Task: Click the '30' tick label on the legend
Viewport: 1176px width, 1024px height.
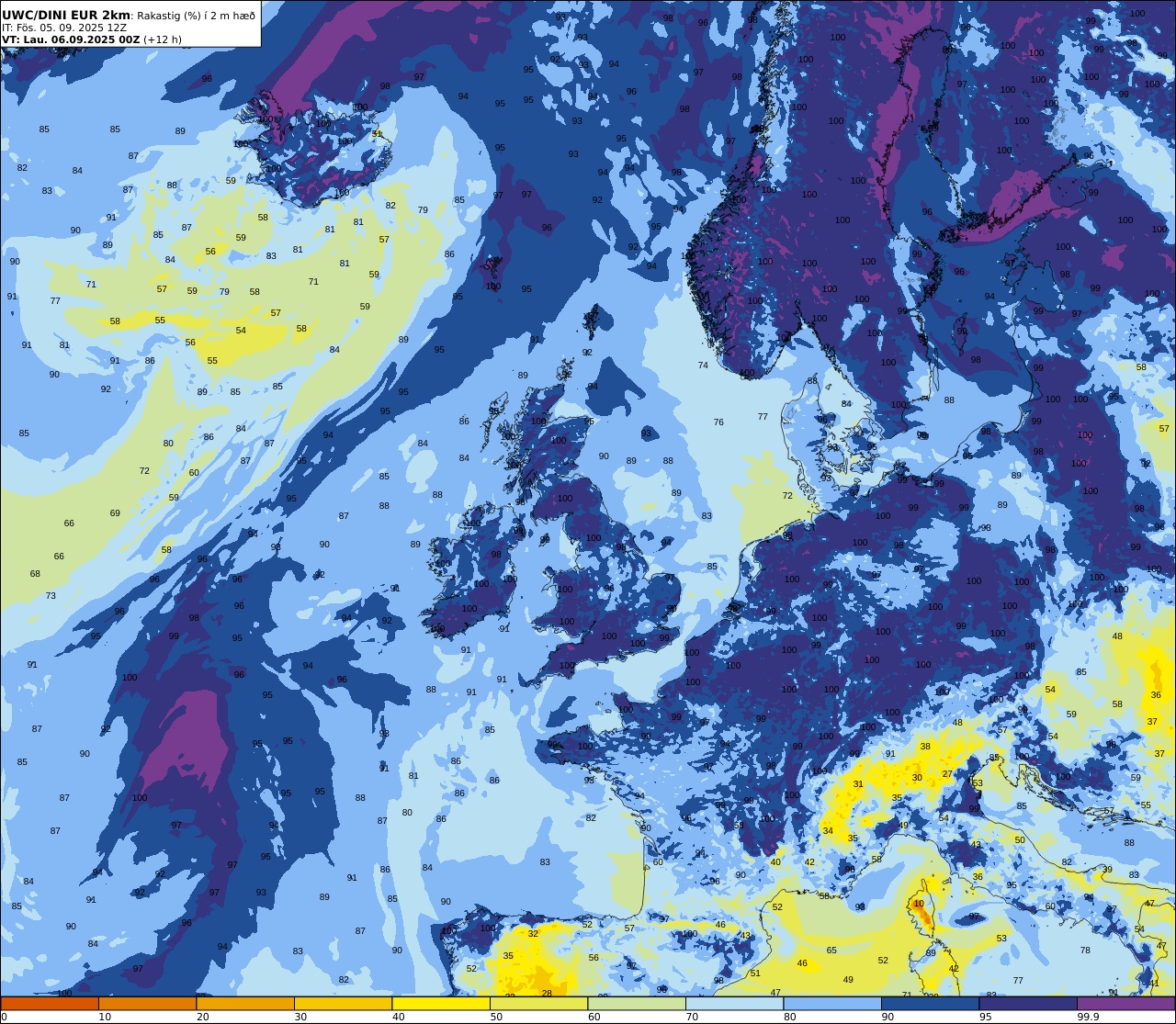Action: point(300,1017)
